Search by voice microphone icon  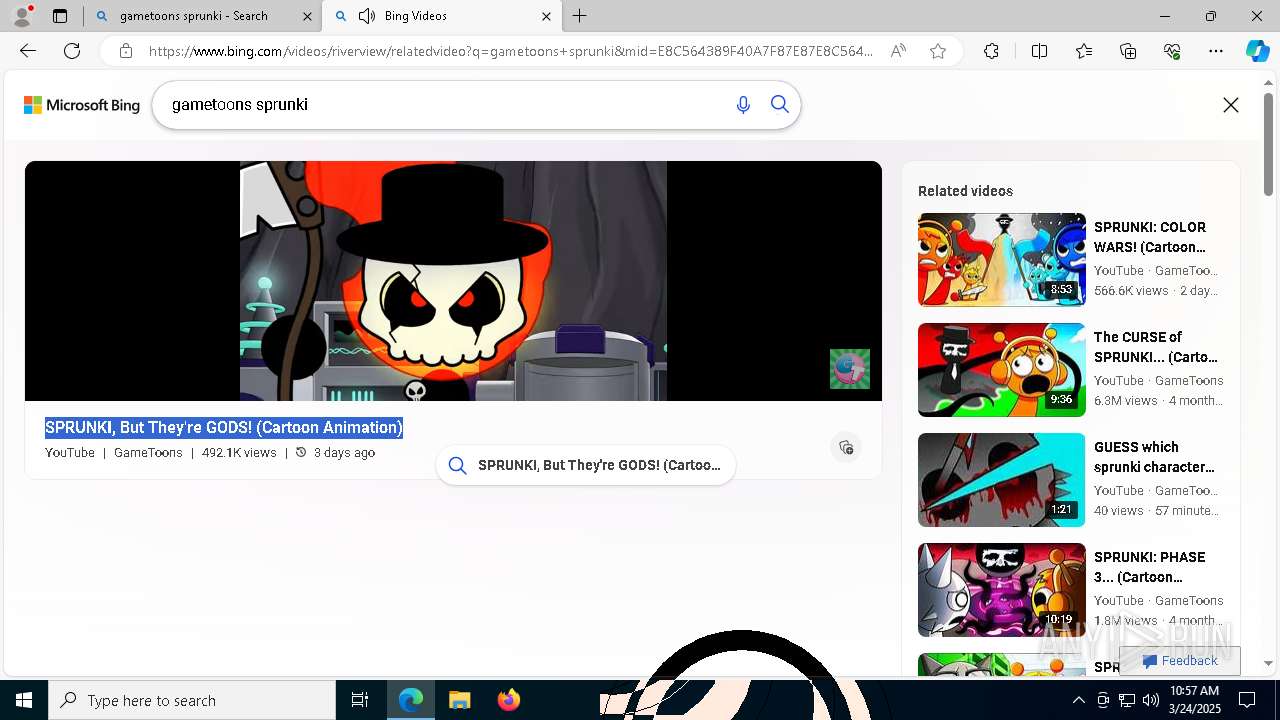tap(743, 105)
